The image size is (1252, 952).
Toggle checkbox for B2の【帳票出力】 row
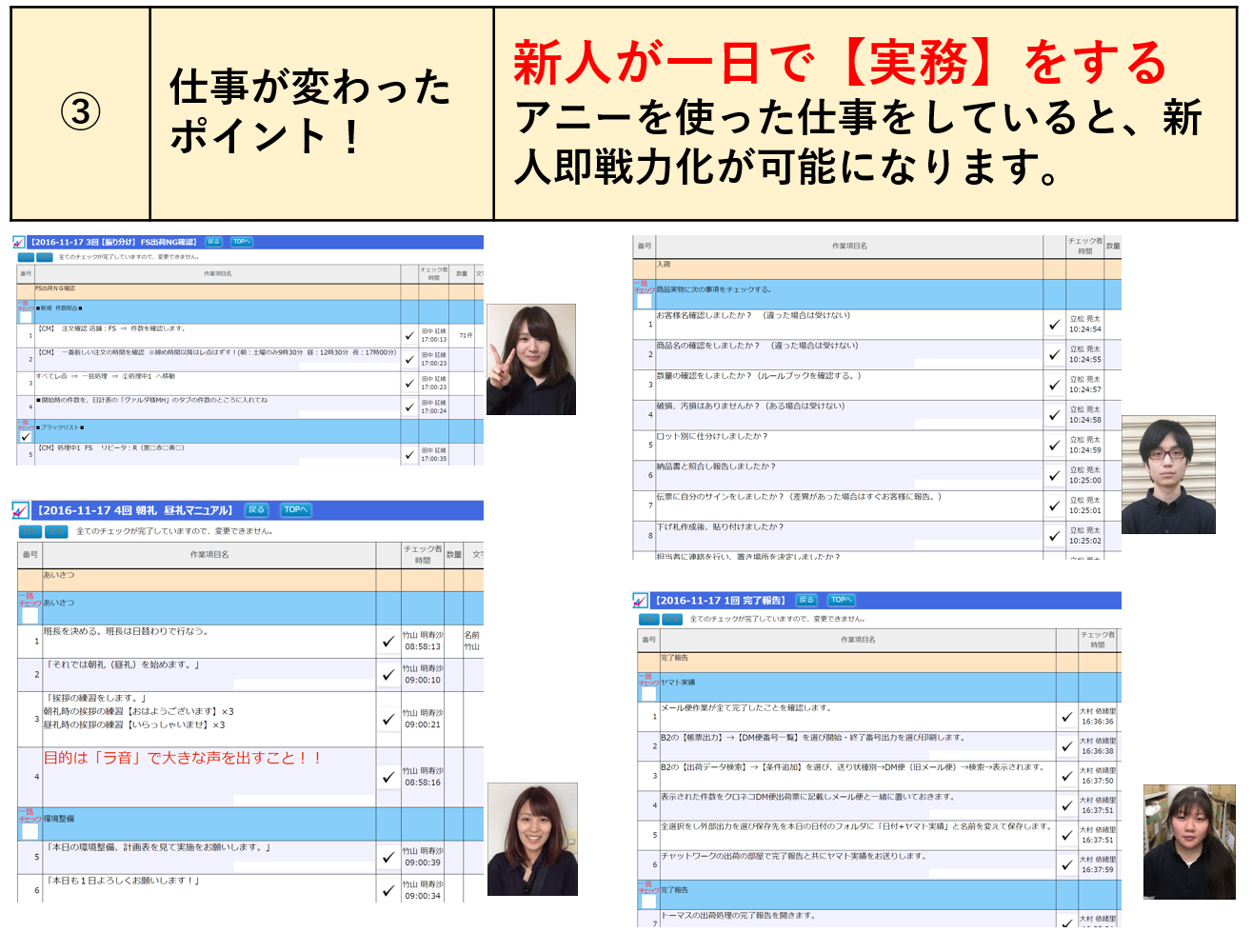pyautogui.click(x=1067, y=746)
